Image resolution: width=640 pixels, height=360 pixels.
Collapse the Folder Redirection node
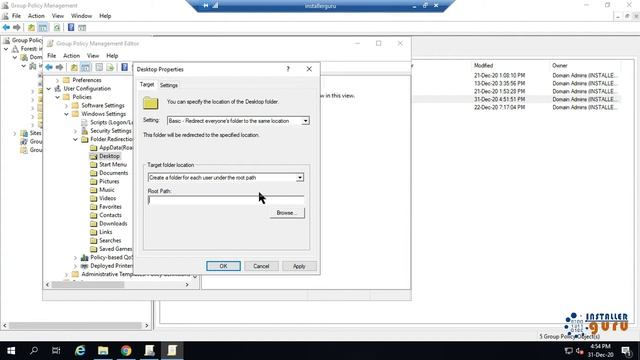tap(76, 140)
